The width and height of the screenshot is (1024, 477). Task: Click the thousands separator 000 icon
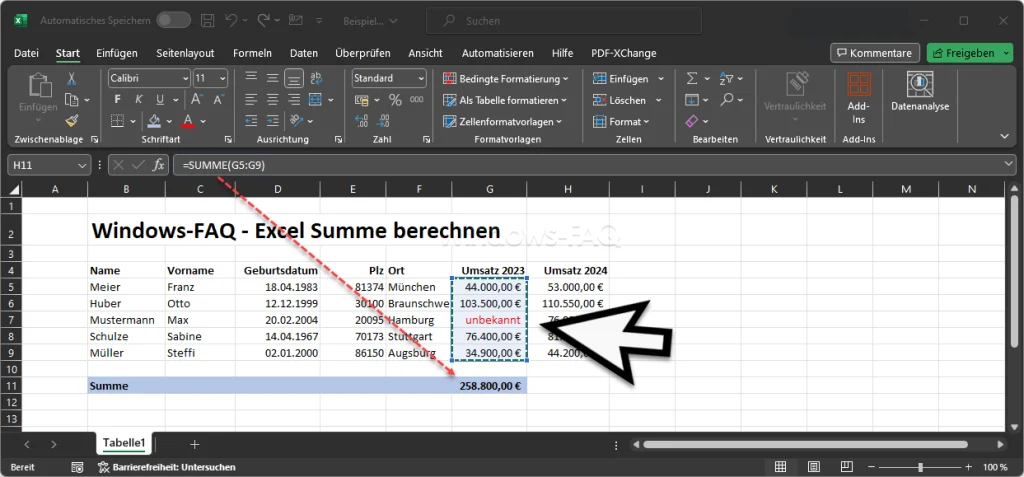coord(417,100)
